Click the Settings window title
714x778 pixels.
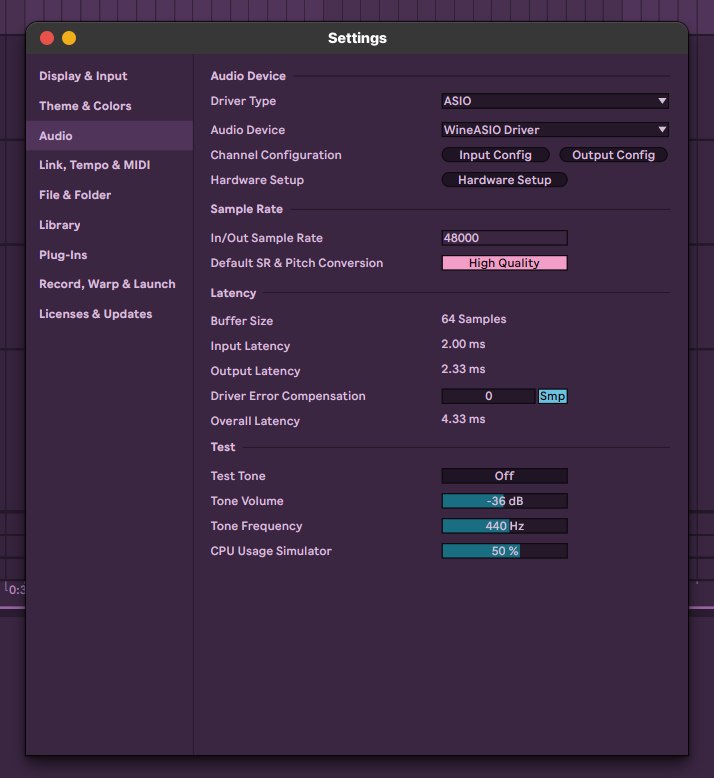point(357,38)
